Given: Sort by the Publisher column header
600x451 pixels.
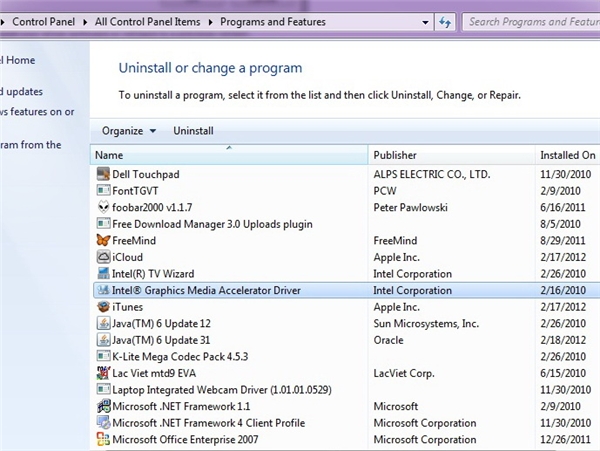Looking at the screenshot, I should (x=452, y=155).
